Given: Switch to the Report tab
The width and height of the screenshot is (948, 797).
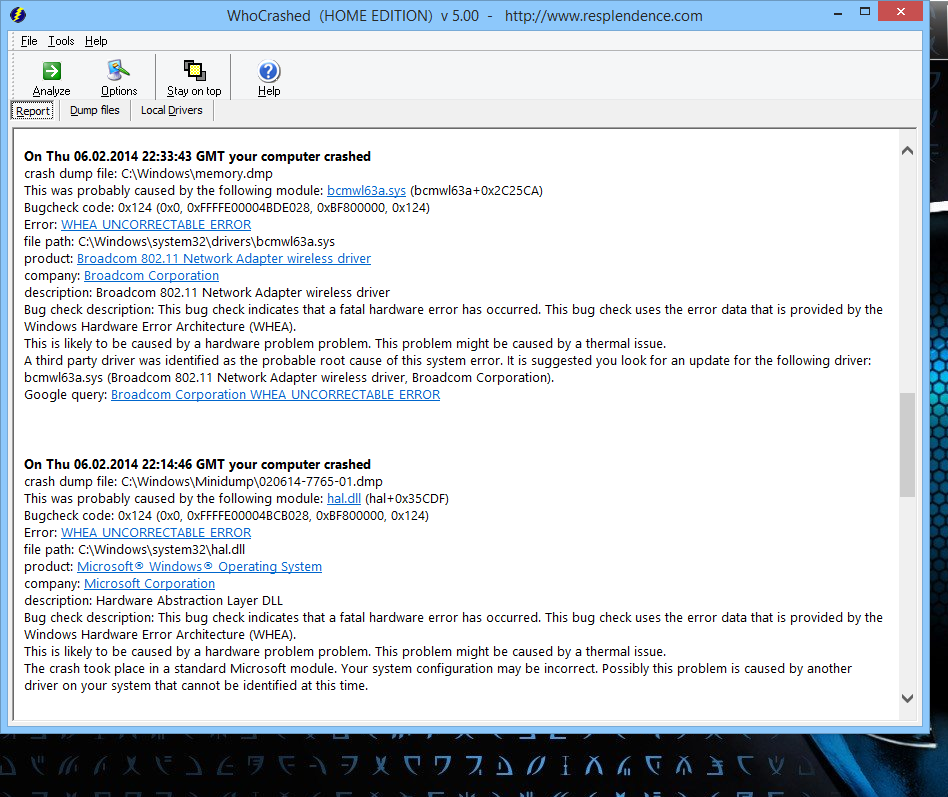Looking at the screenshot, I should 33,111.
